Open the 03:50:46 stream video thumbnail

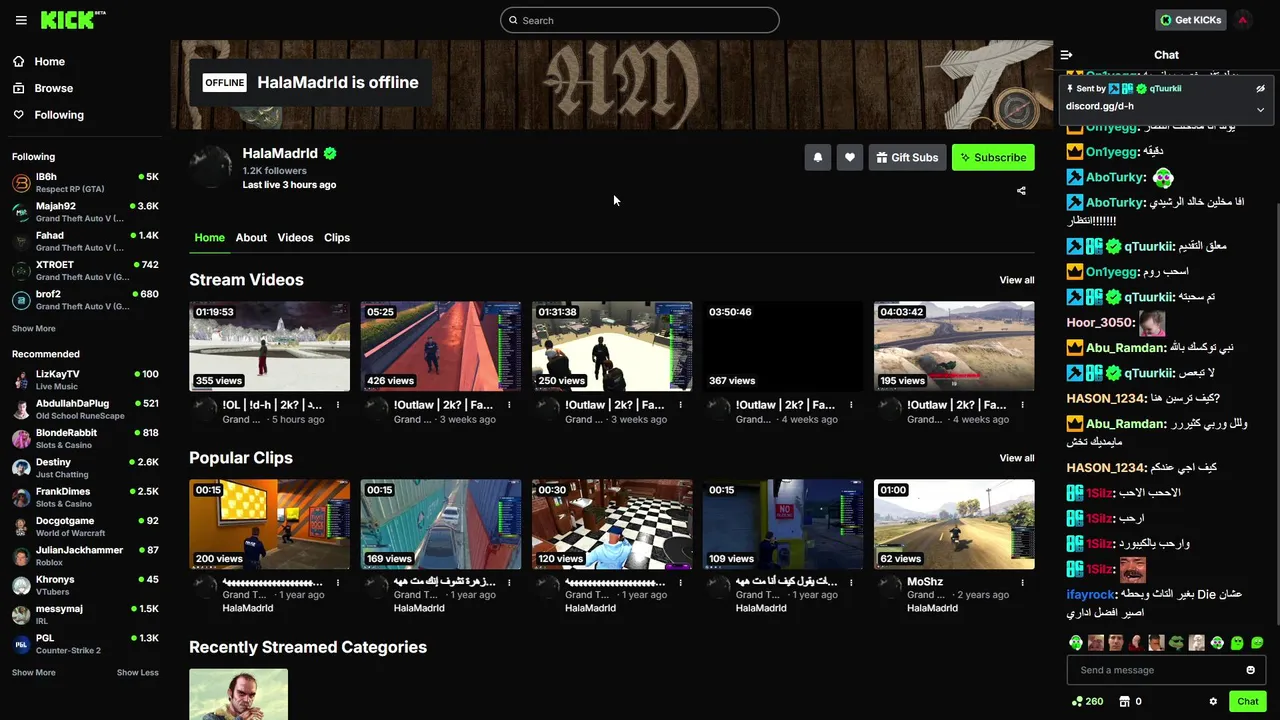tap(783, 346)
